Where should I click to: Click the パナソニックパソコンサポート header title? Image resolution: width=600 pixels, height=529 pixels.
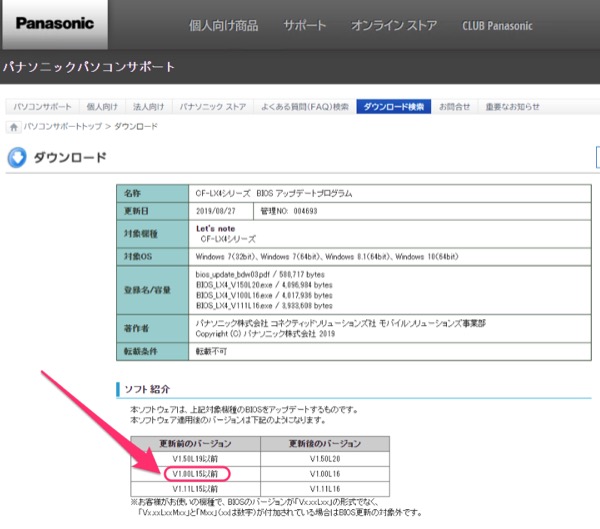(x=89, y=67)
